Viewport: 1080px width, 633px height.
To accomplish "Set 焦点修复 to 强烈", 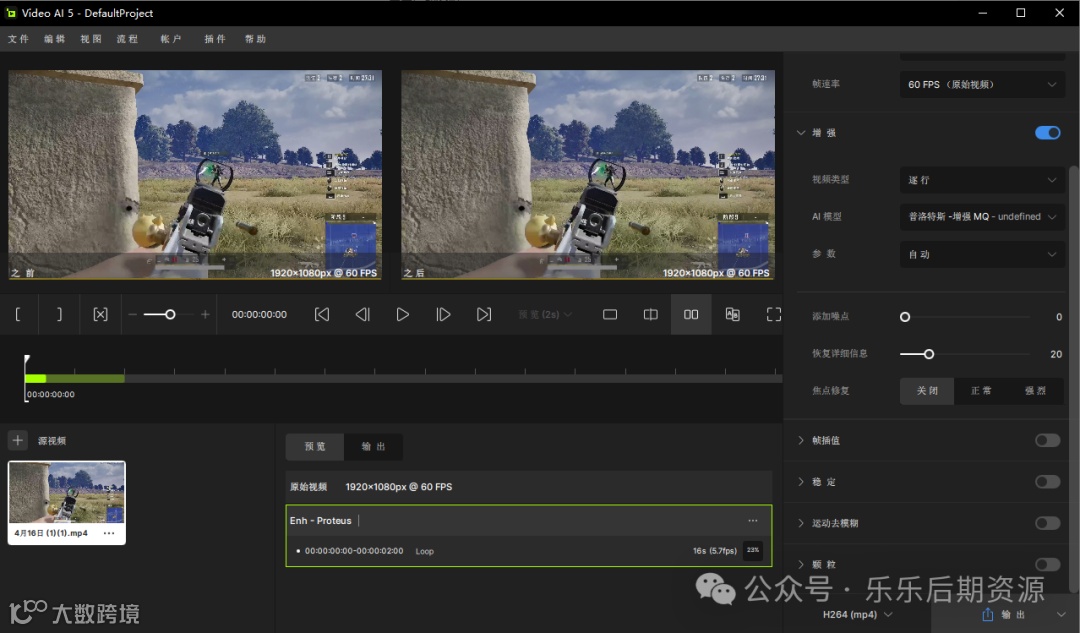I will (1035, 391).
